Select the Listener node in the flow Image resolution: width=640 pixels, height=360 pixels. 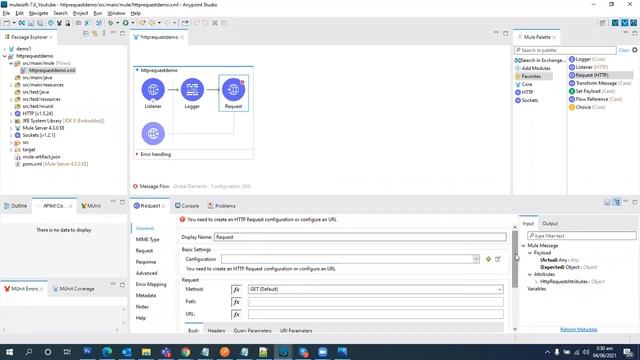(153, 89)
